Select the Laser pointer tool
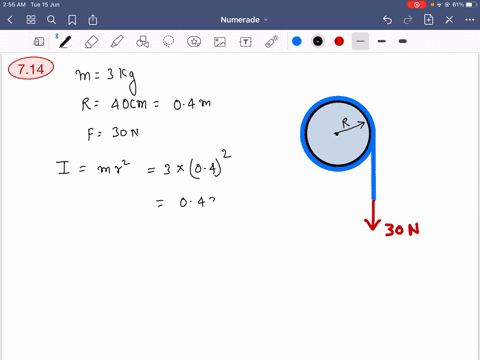The height and width of the screenshot is (360, 480). (x=272, y=42)
